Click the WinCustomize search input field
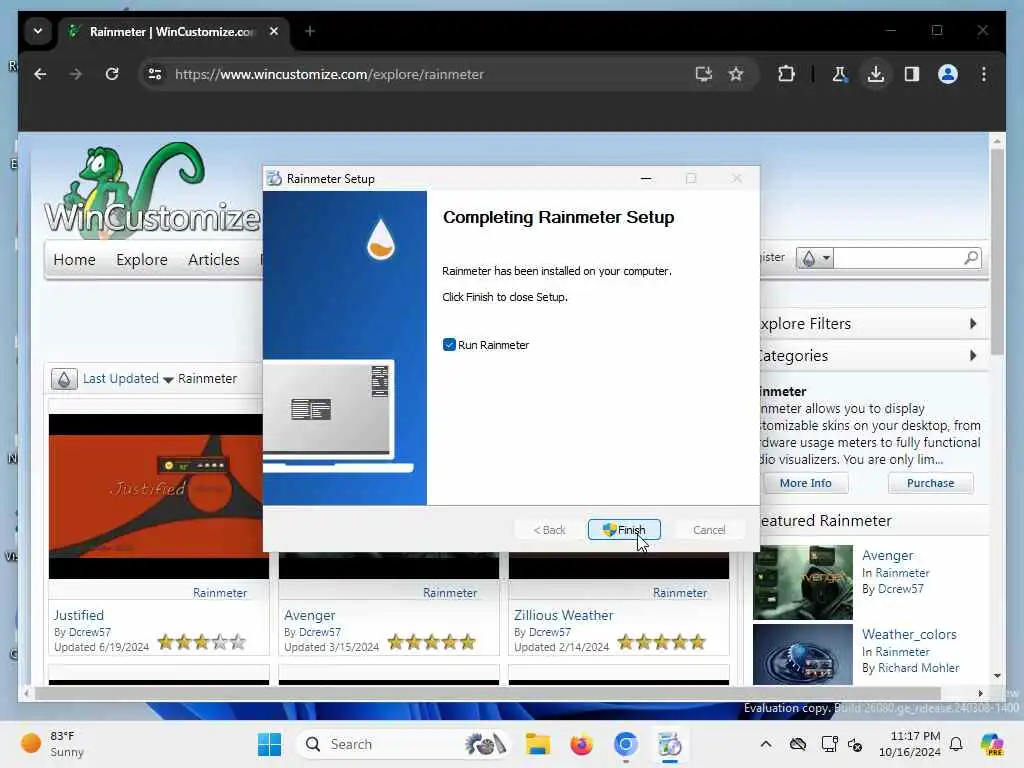The image size is (1024, 768). click(x=898, y=258)
